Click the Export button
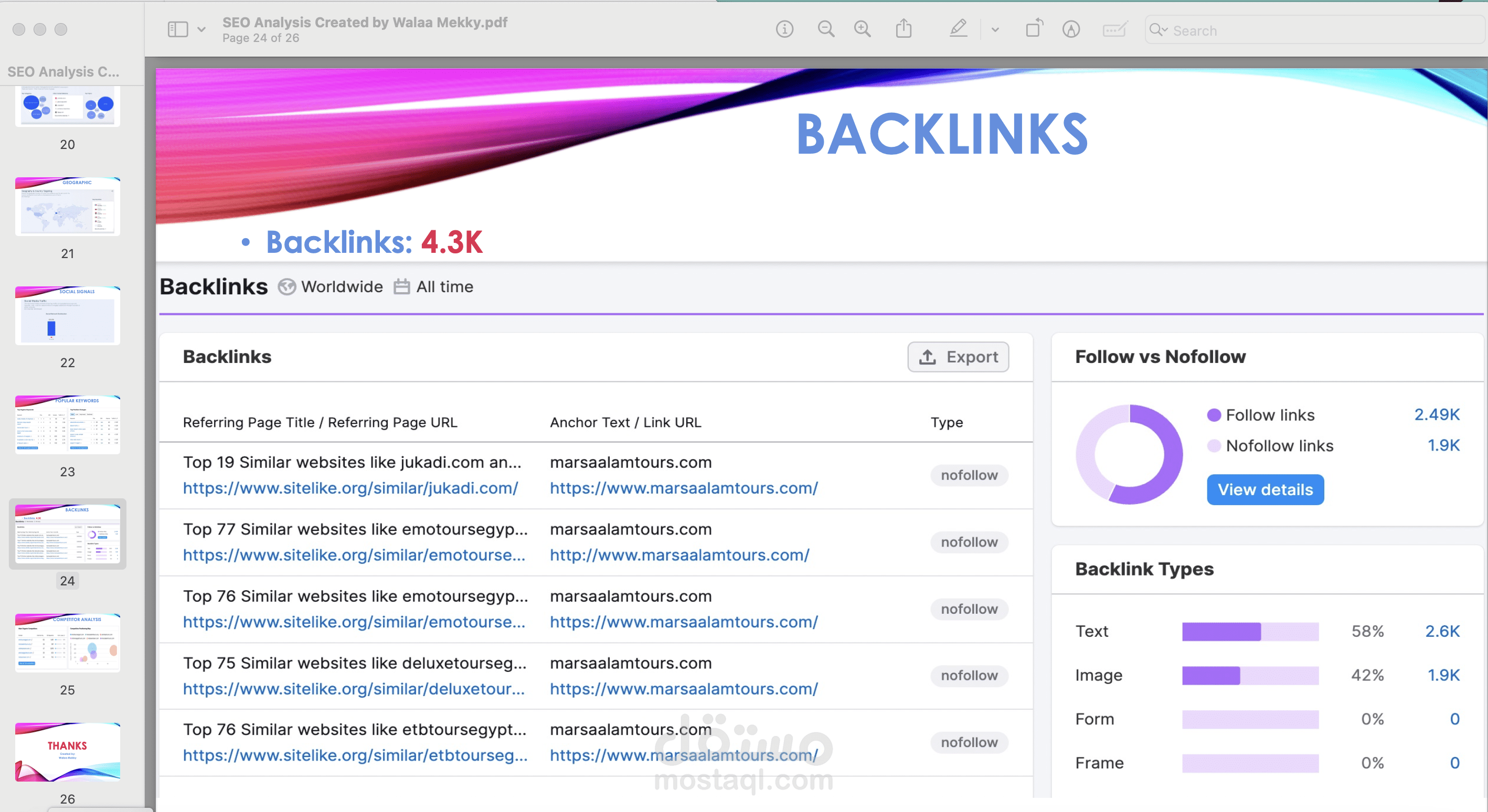The image size is (1488, 812). tap(958, 357)
